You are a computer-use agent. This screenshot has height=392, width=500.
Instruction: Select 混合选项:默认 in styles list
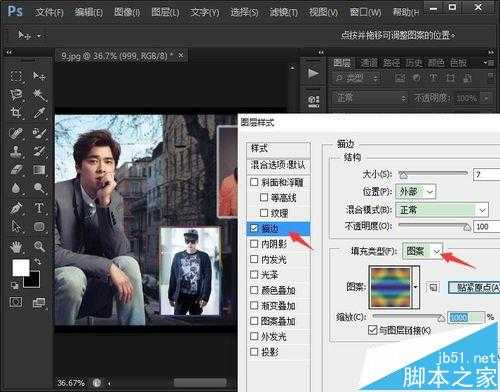coord(278,165)
